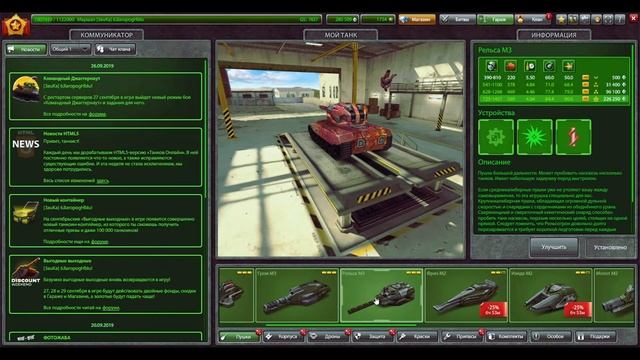Click the gold container news thumbnail
This screenshot has width=640, height=360.
[x=26, y=211]
